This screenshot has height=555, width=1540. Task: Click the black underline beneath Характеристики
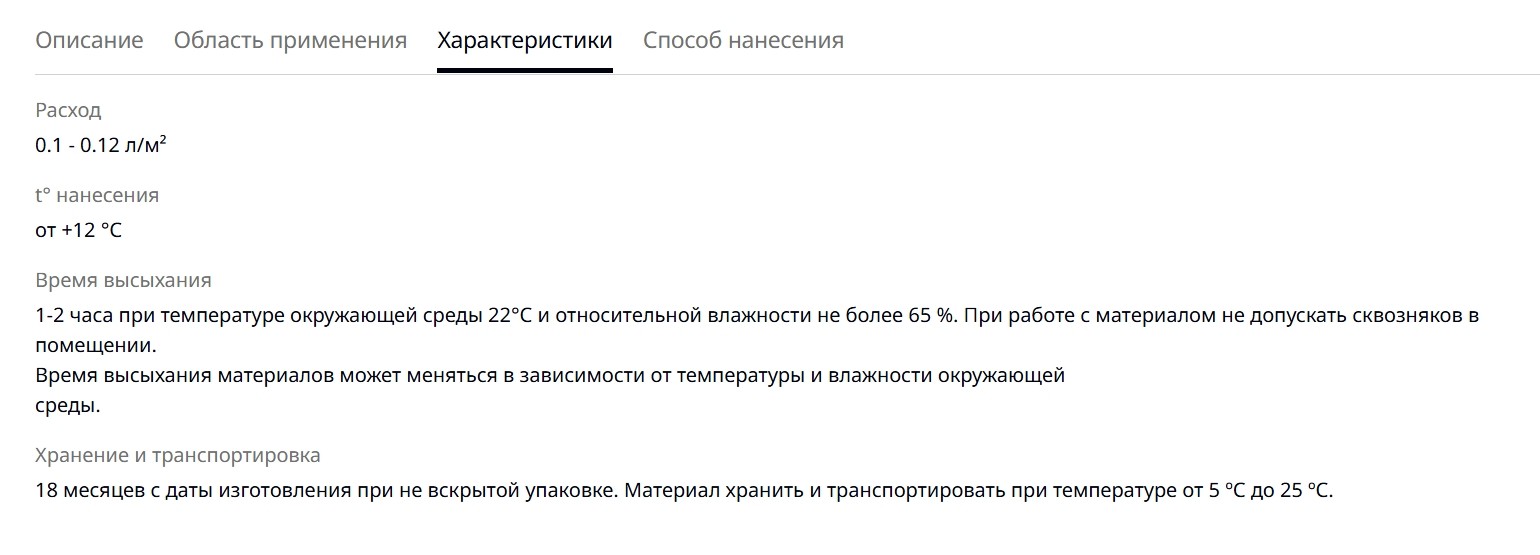(x=525, y=70)
